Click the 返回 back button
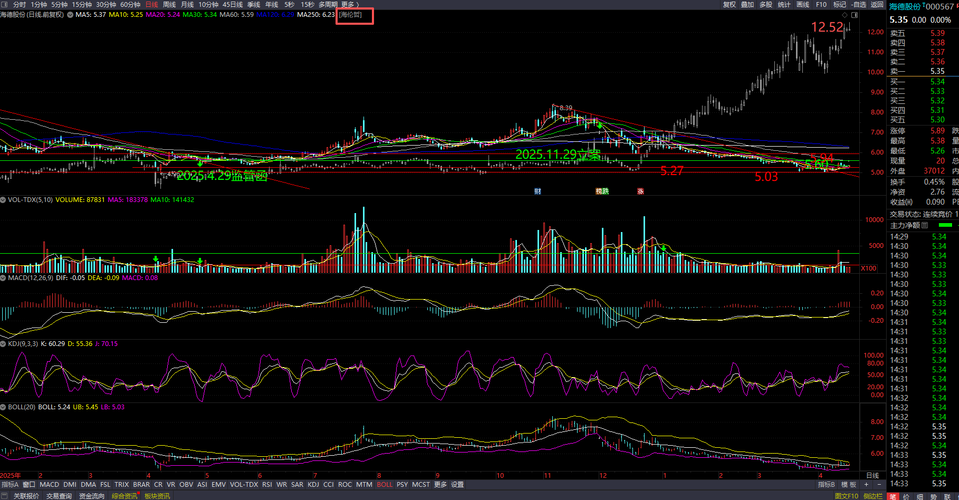Image resolution: width=959 pixels, height=500 pixels. pos(877,5)
